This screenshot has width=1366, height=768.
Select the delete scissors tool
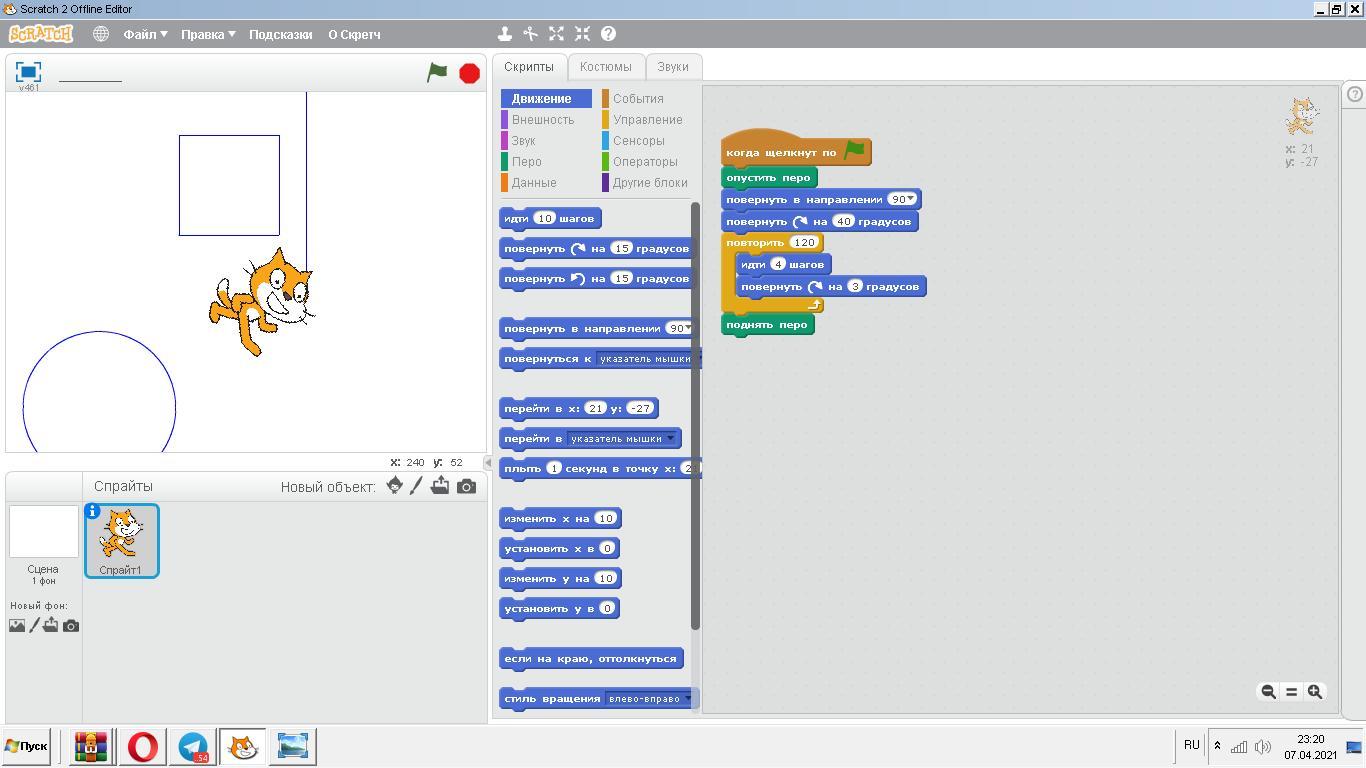point(531,34)
